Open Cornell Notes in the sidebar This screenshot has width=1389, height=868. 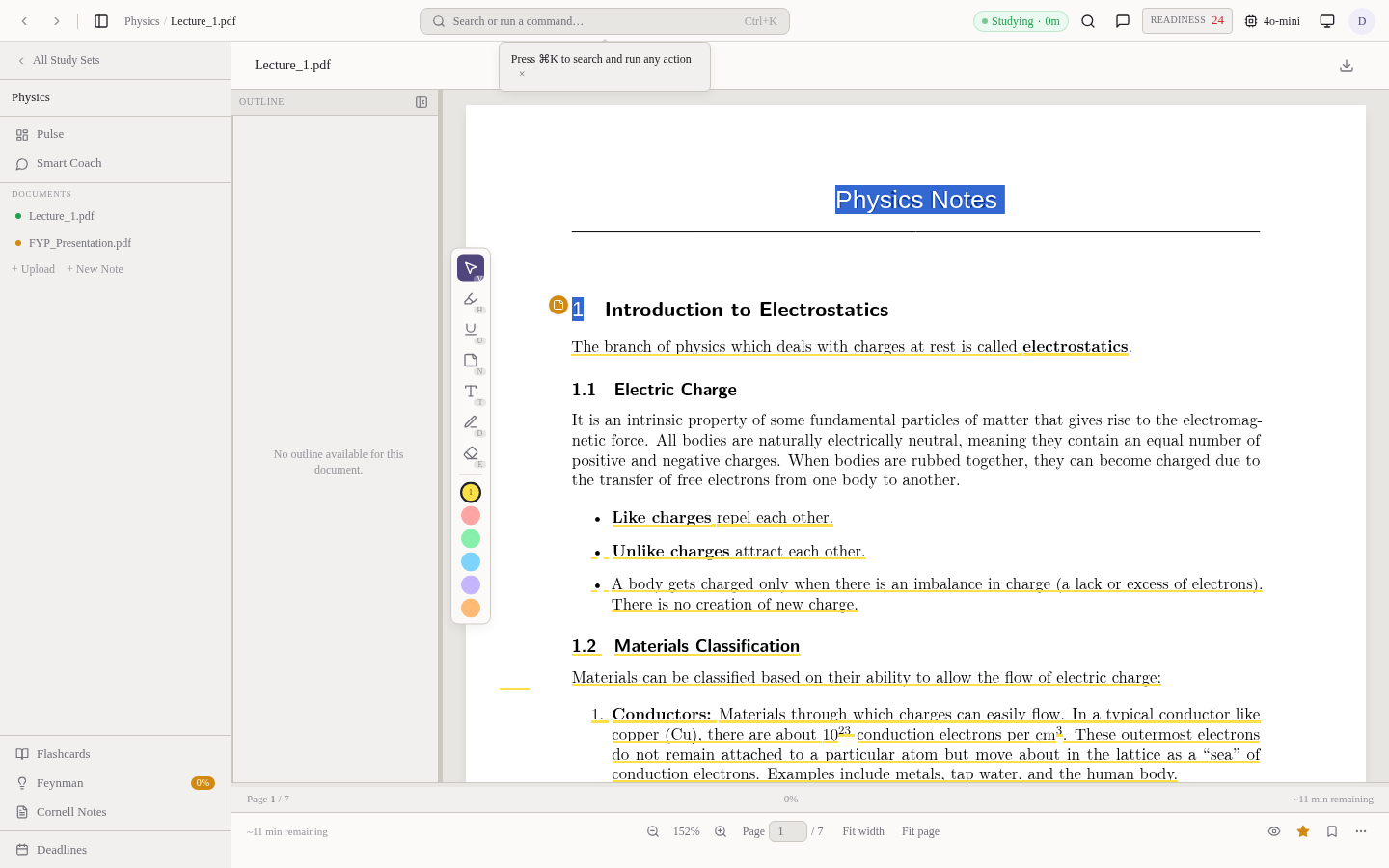115,812
